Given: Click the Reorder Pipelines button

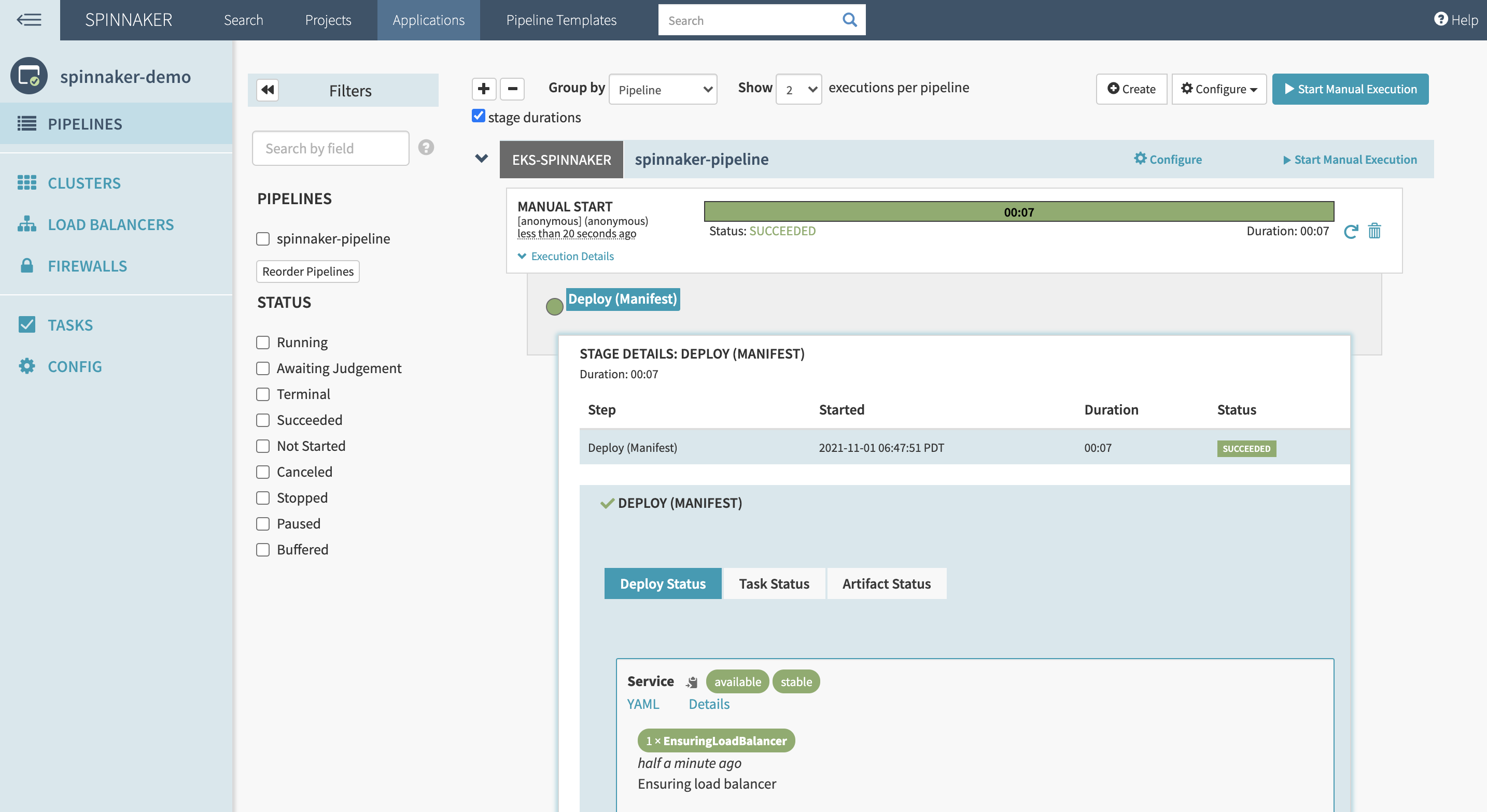Looking at the screenshot, I should [307, 271].
